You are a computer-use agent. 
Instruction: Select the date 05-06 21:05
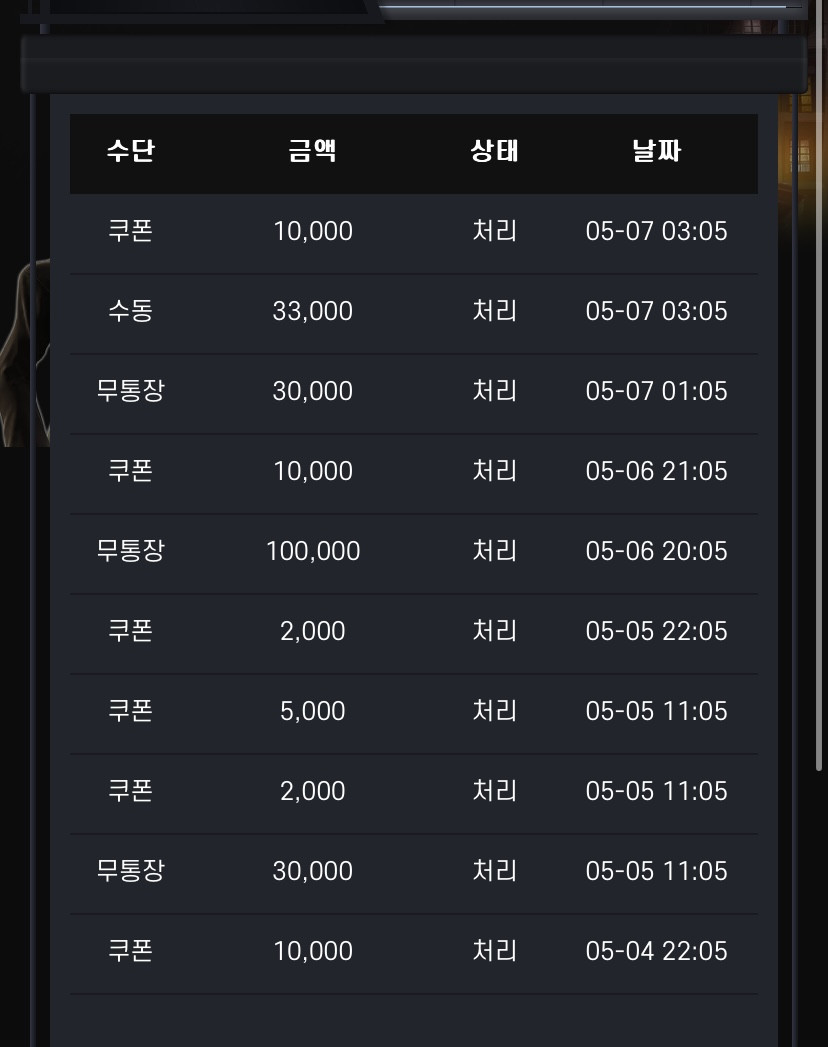coord(656,471)
